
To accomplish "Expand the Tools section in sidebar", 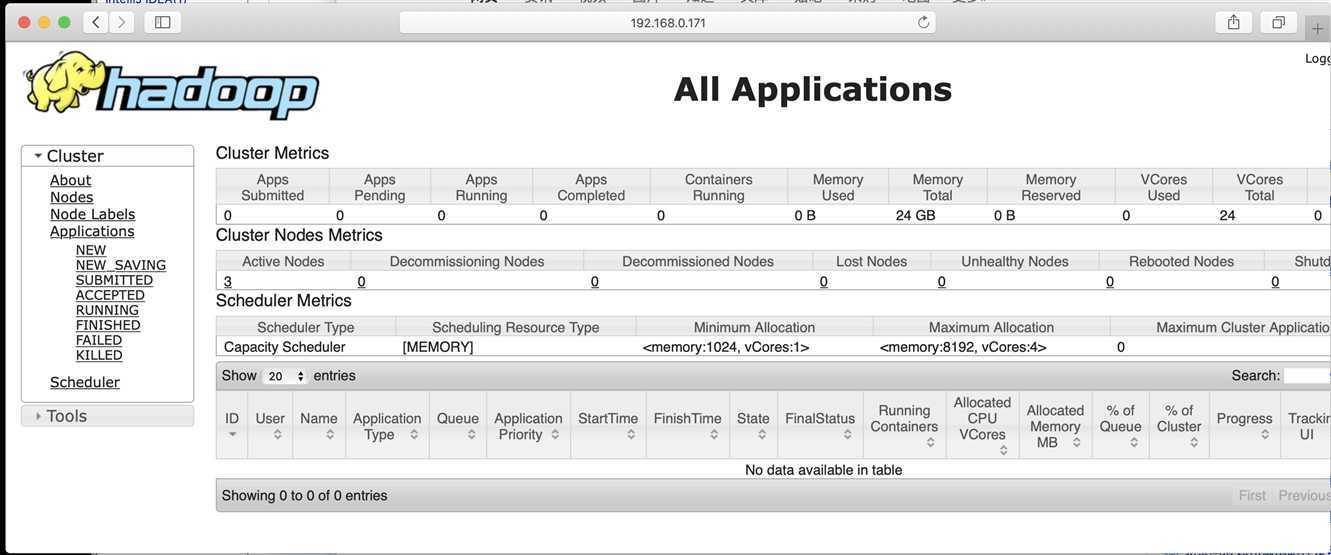I will pos(107,416).
